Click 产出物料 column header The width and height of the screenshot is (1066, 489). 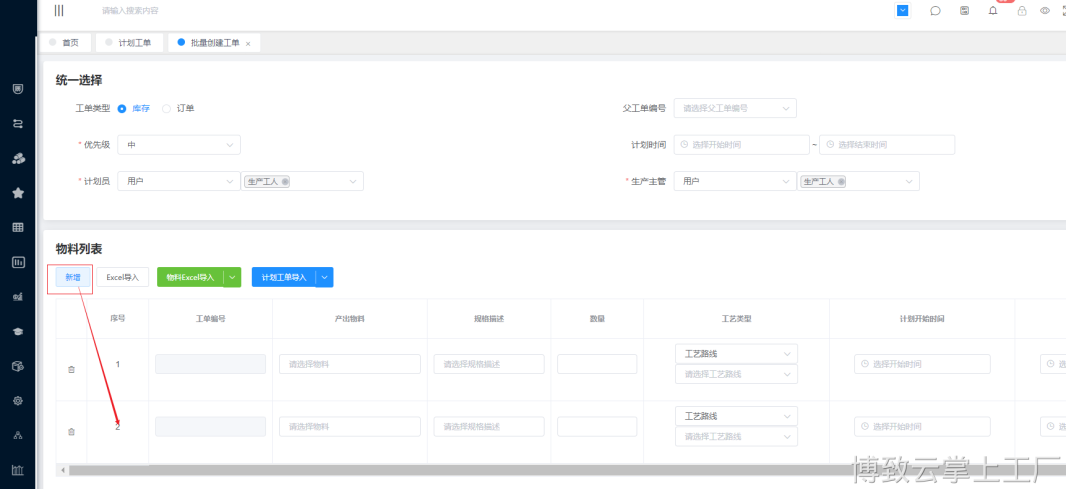click(349, 319)
